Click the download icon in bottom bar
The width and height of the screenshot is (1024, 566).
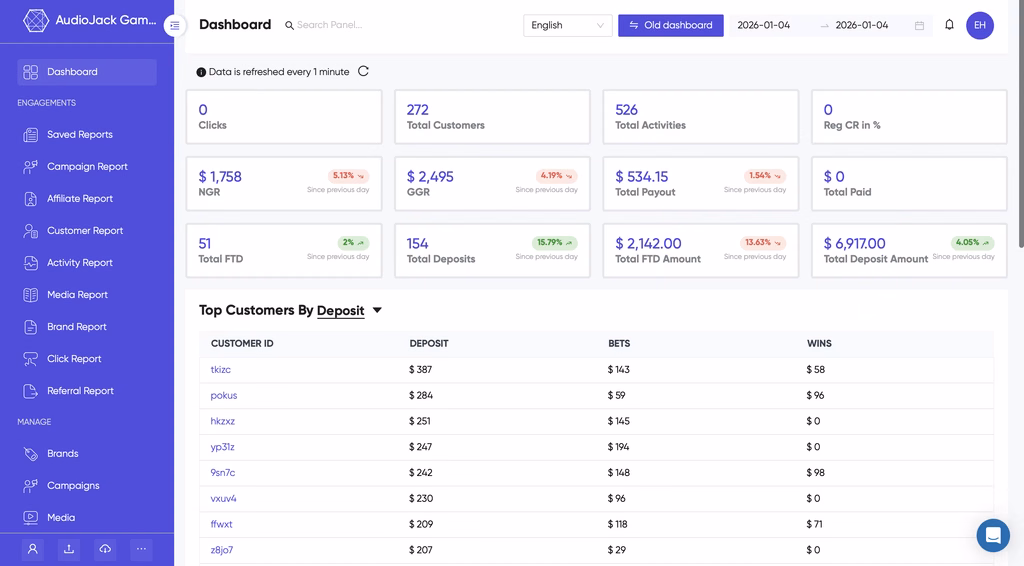(69, 549)
